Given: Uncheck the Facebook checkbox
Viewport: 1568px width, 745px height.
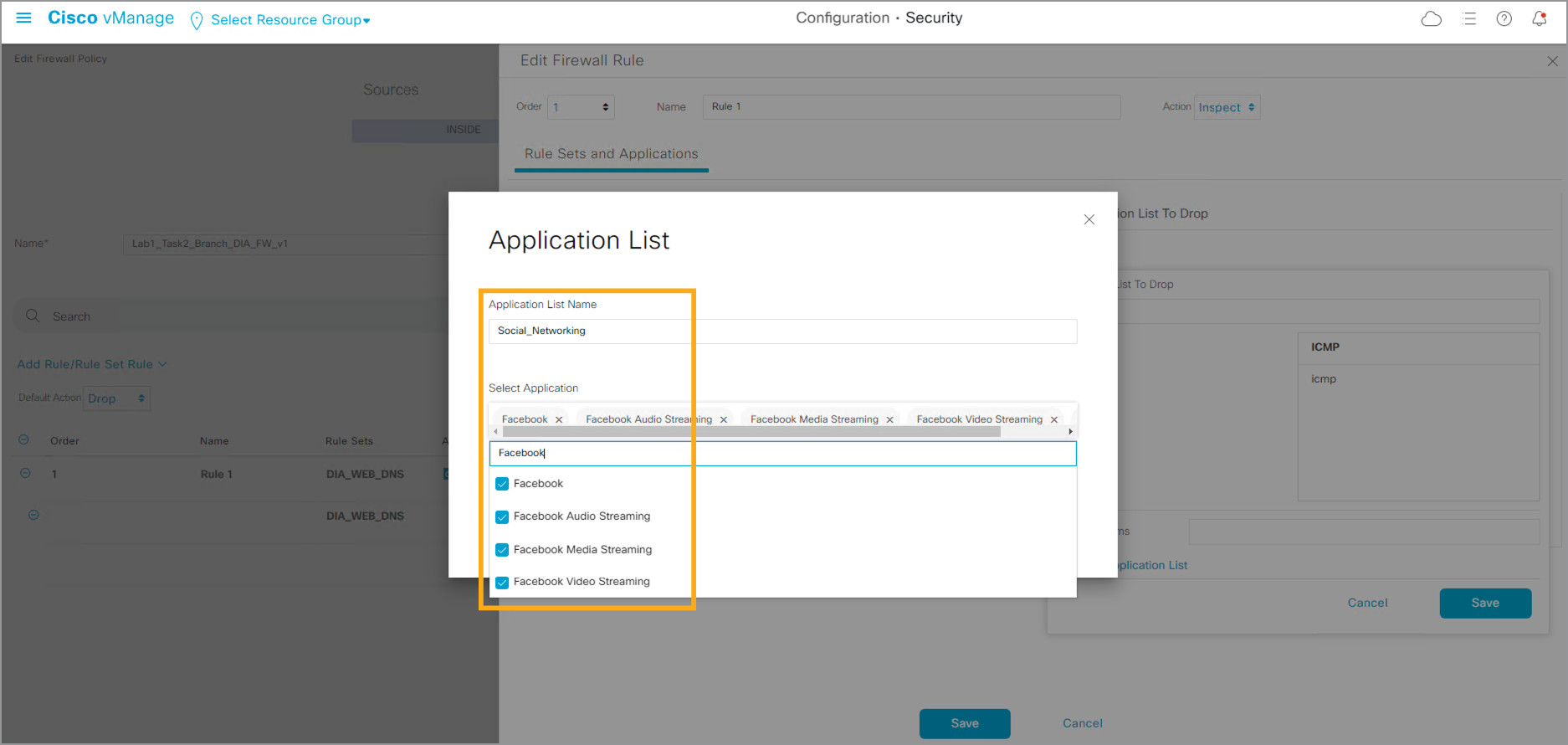Looking at the screenshot, I should [x=502, y=484].
